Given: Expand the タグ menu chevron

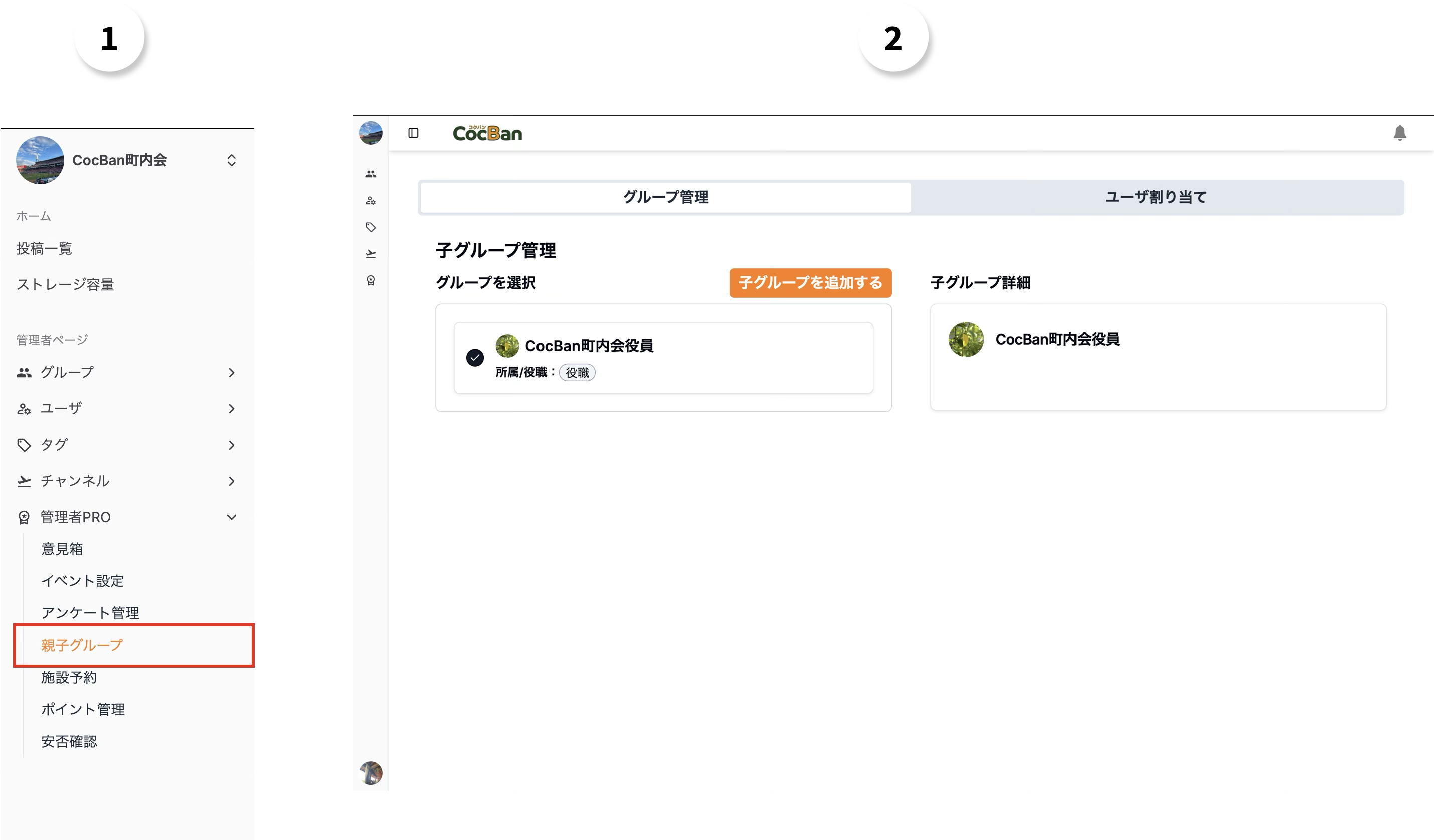Looking at the screenshot, I should pyautogui.click(x=231, y=445).
